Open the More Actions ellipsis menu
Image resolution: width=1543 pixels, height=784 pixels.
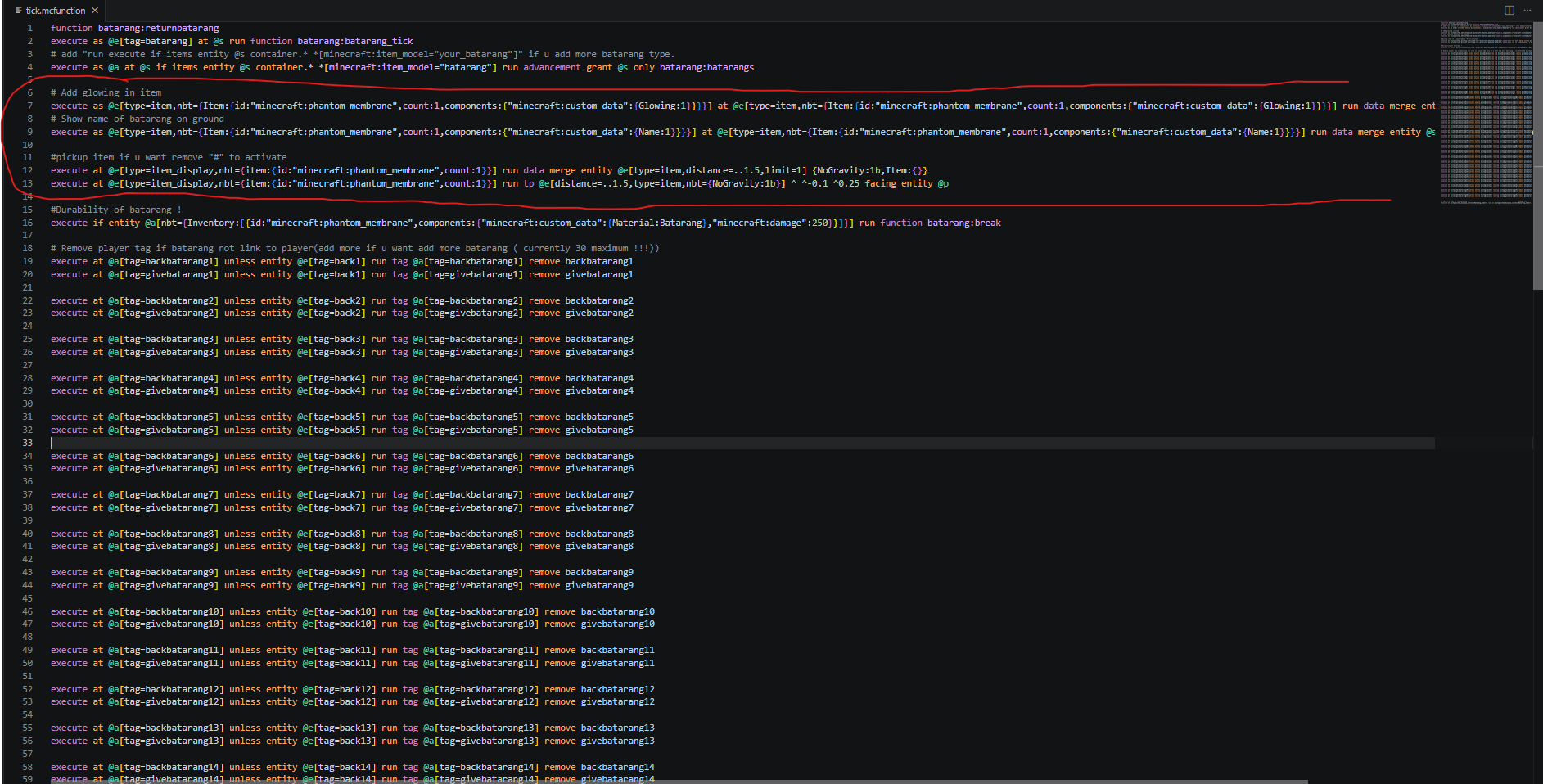[x=1527, y=10]
